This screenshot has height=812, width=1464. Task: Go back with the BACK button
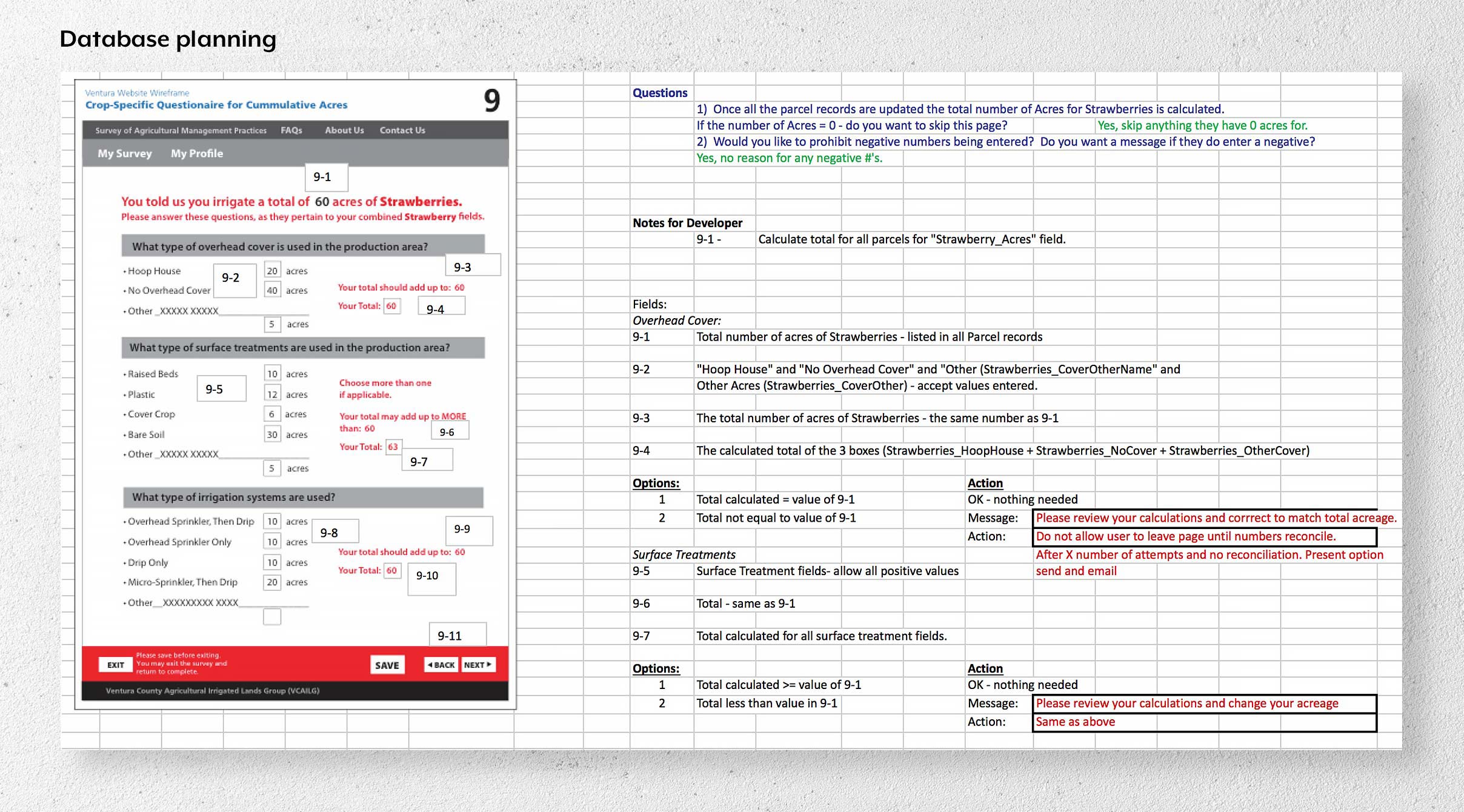click(x=441, y=665)
